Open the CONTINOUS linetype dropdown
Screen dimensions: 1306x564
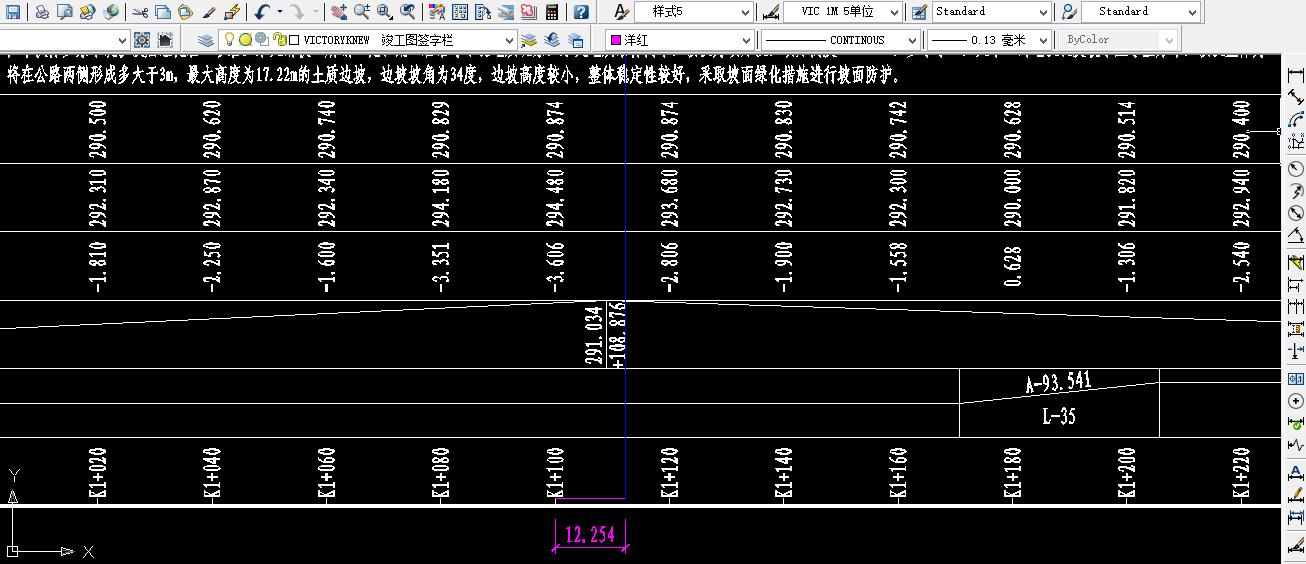click(x=839, y=40)
